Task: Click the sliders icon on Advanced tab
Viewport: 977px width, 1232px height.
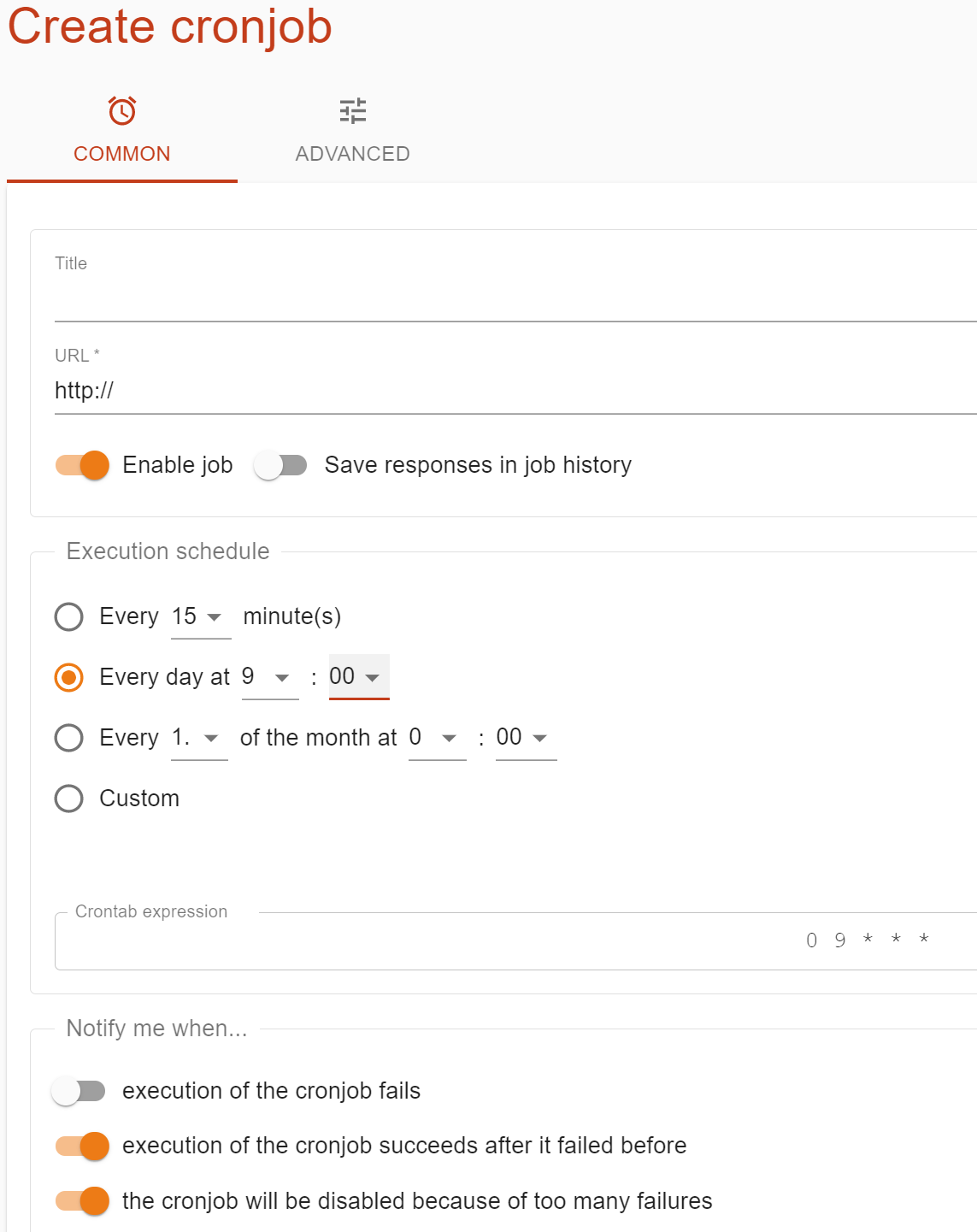Action: tap(352, 111)
